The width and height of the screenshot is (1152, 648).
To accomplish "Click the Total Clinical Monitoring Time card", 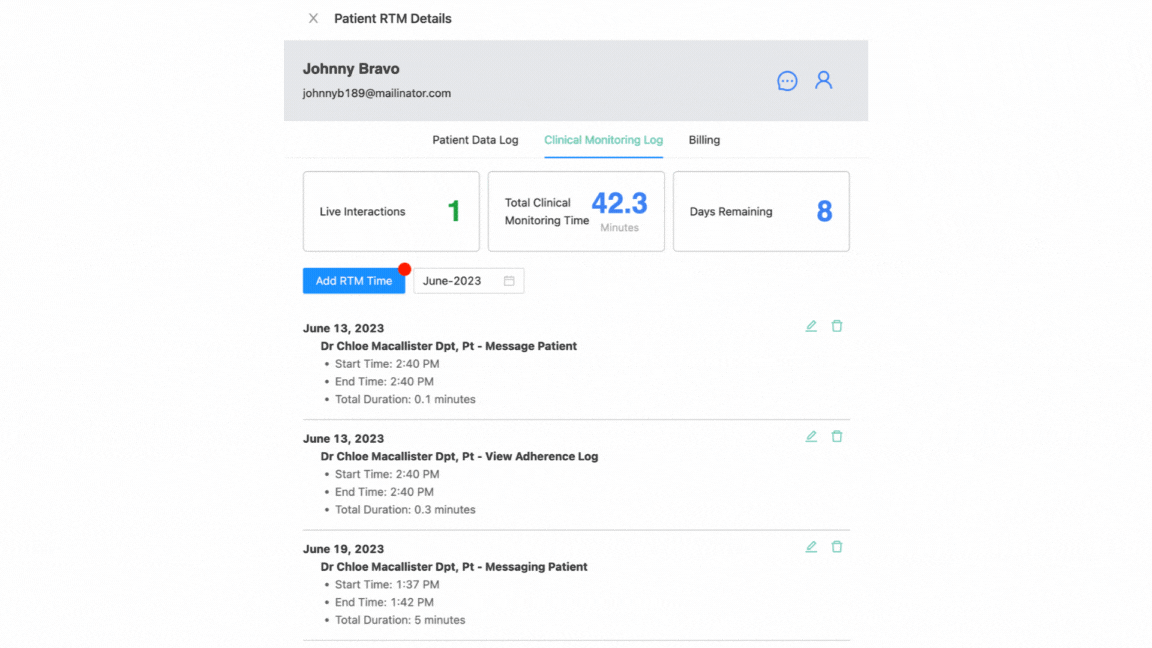I will (576, 211).
